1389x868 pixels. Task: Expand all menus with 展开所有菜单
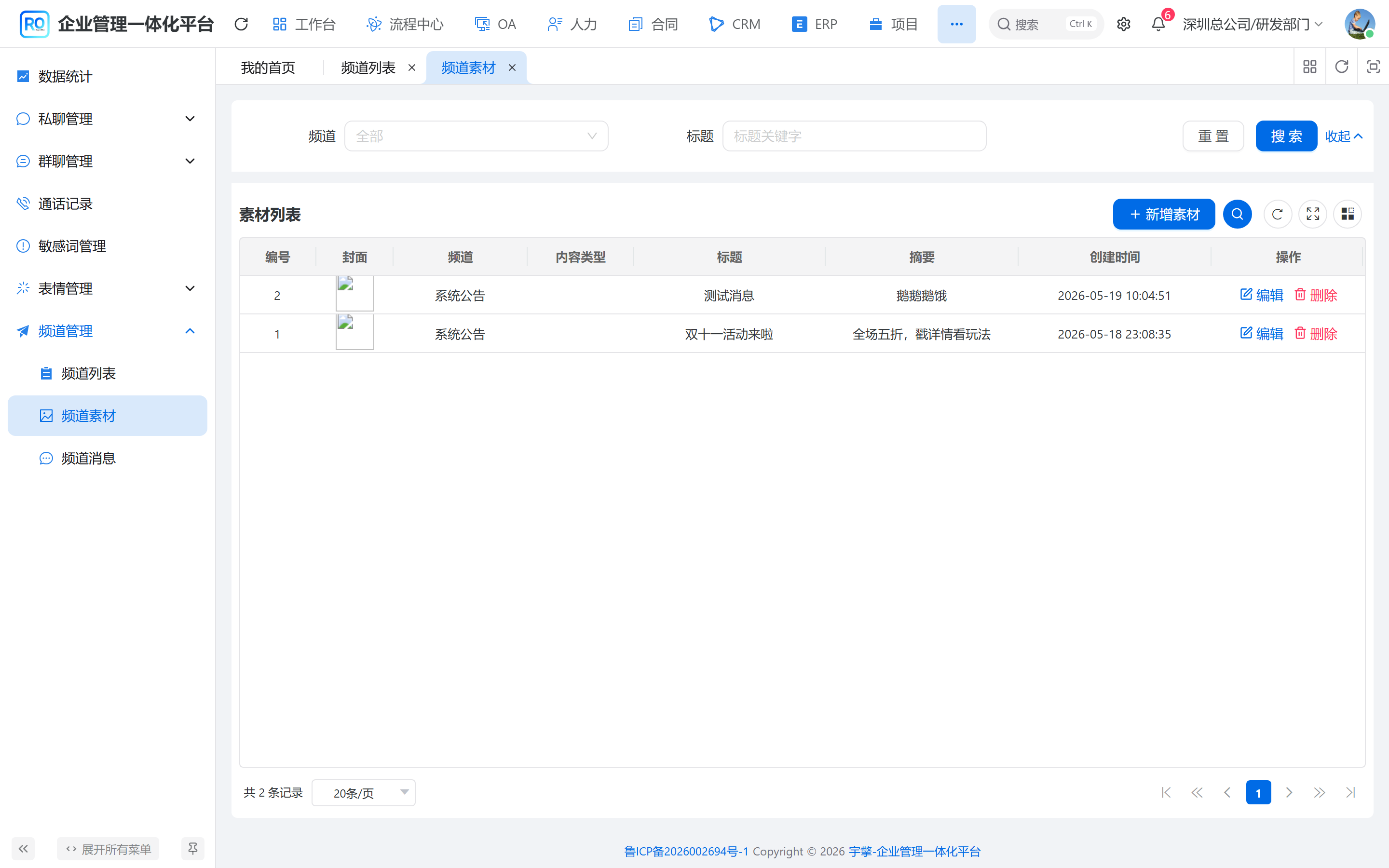[108, 849]
